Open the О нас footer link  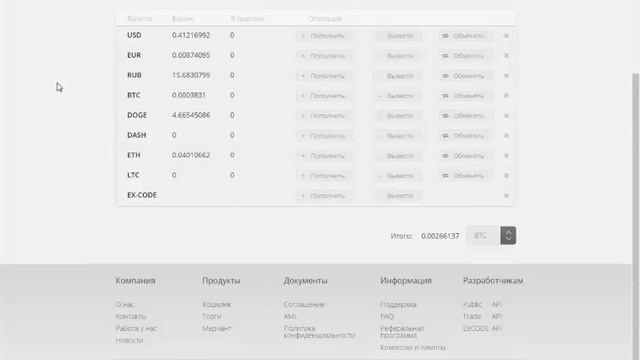(125, 304)
